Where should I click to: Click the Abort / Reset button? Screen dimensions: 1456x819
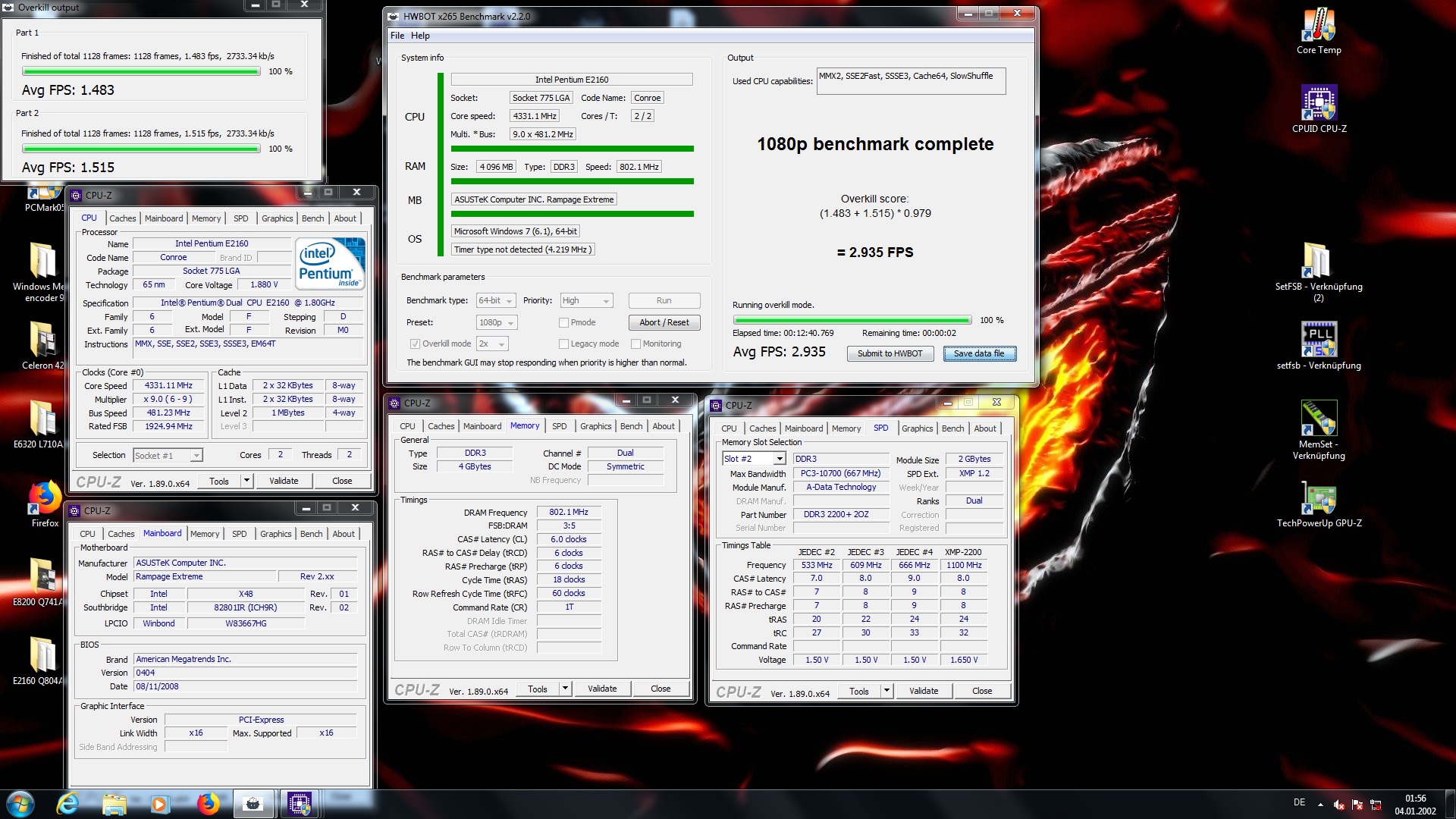664,322
